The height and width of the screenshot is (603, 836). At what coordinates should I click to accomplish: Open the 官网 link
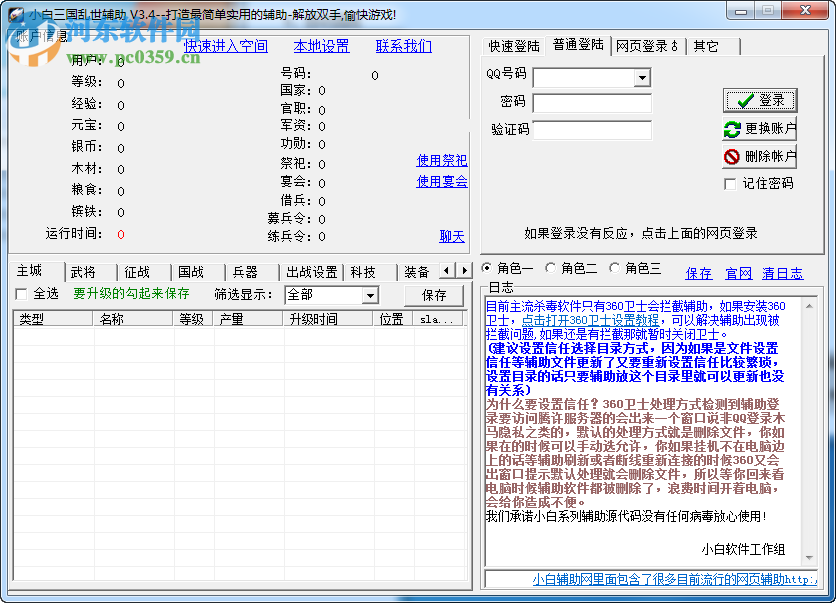click(x=738, y=274)
